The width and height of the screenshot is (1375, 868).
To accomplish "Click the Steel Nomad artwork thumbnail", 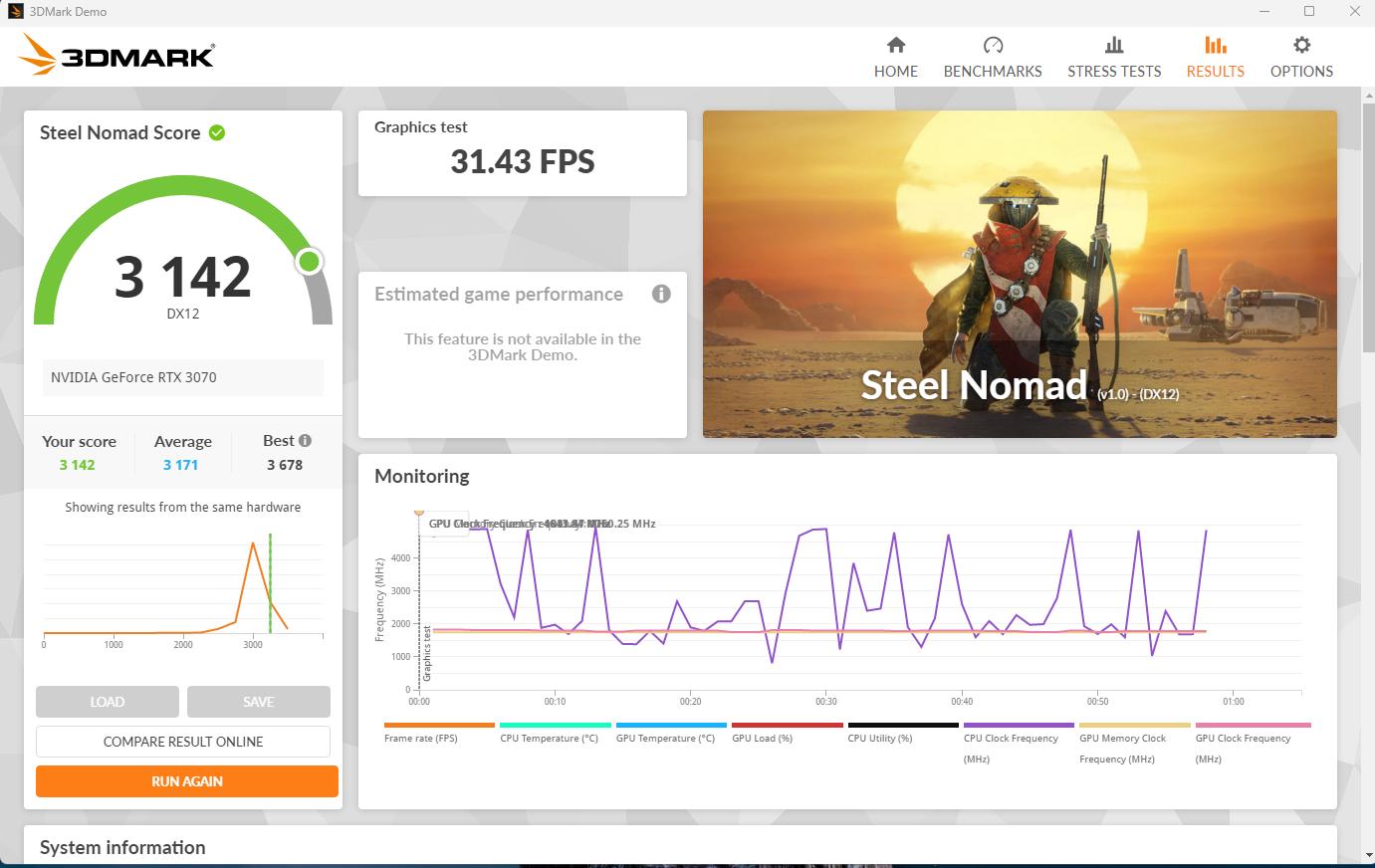I will (1020, 274).
